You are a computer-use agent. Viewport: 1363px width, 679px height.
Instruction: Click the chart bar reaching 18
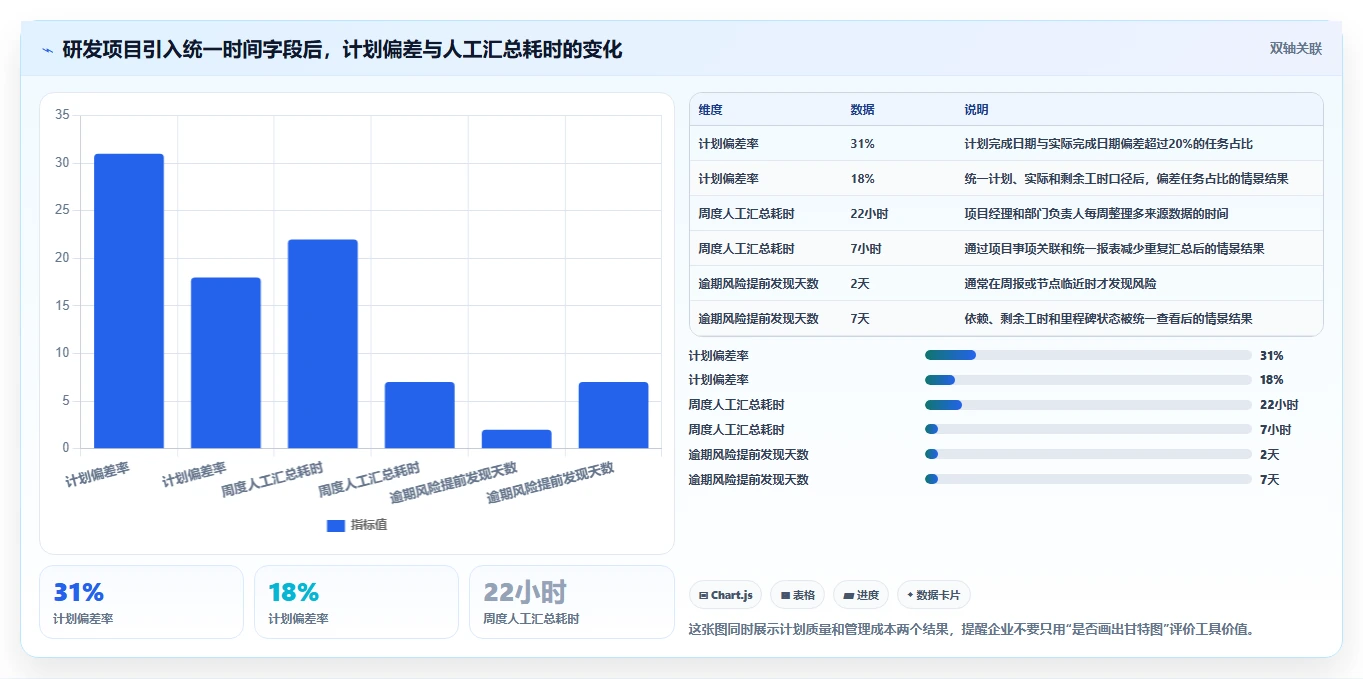point(226,363)
